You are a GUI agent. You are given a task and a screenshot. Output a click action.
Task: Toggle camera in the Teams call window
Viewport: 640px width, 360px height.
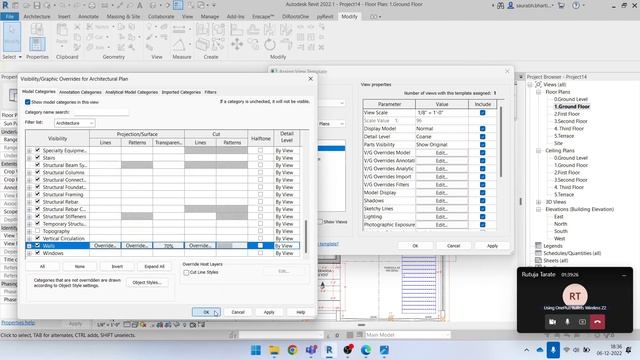tap(552, 322)
